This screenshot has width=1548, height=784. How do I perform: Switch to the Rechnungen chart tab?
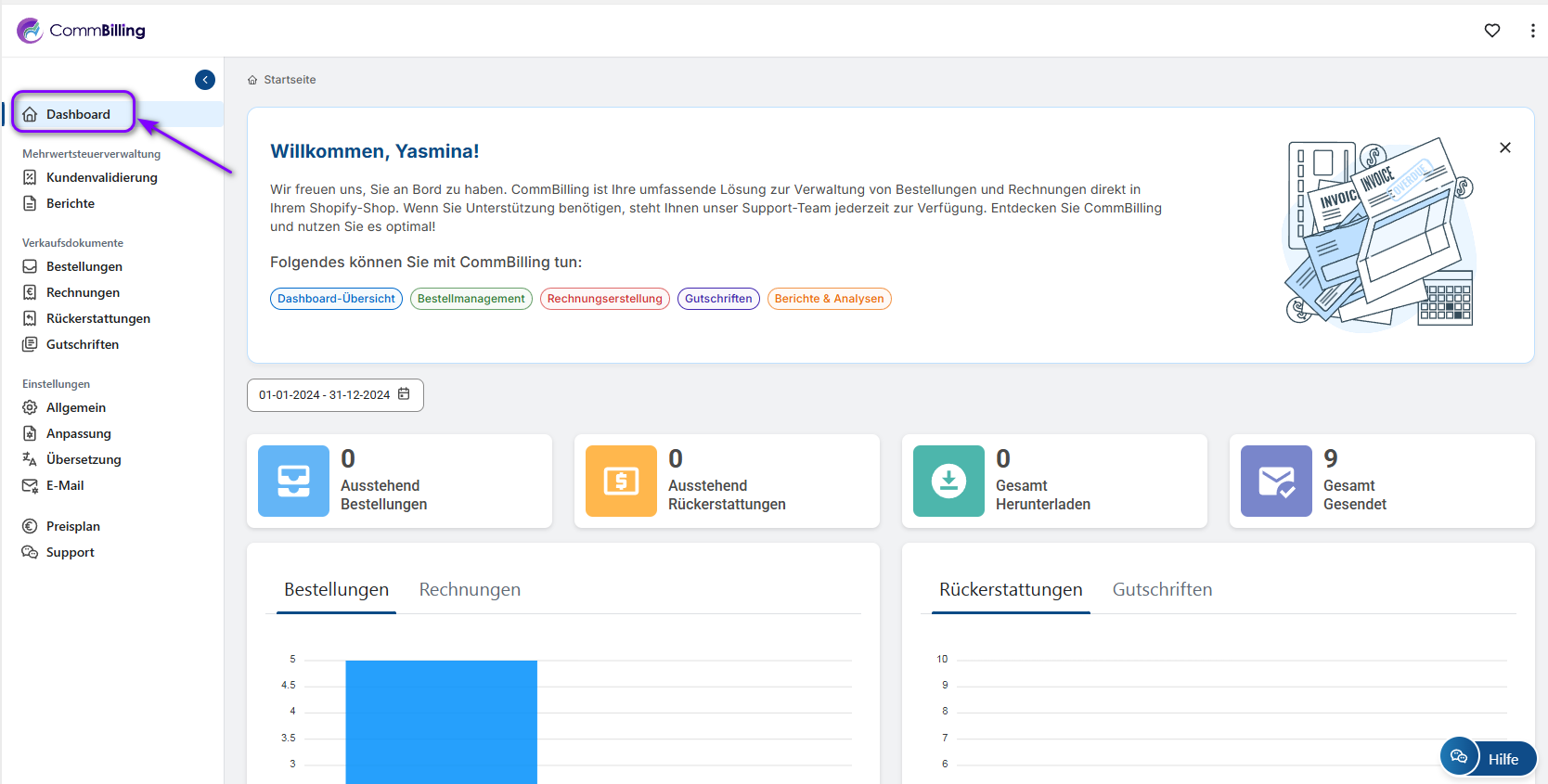470,590
